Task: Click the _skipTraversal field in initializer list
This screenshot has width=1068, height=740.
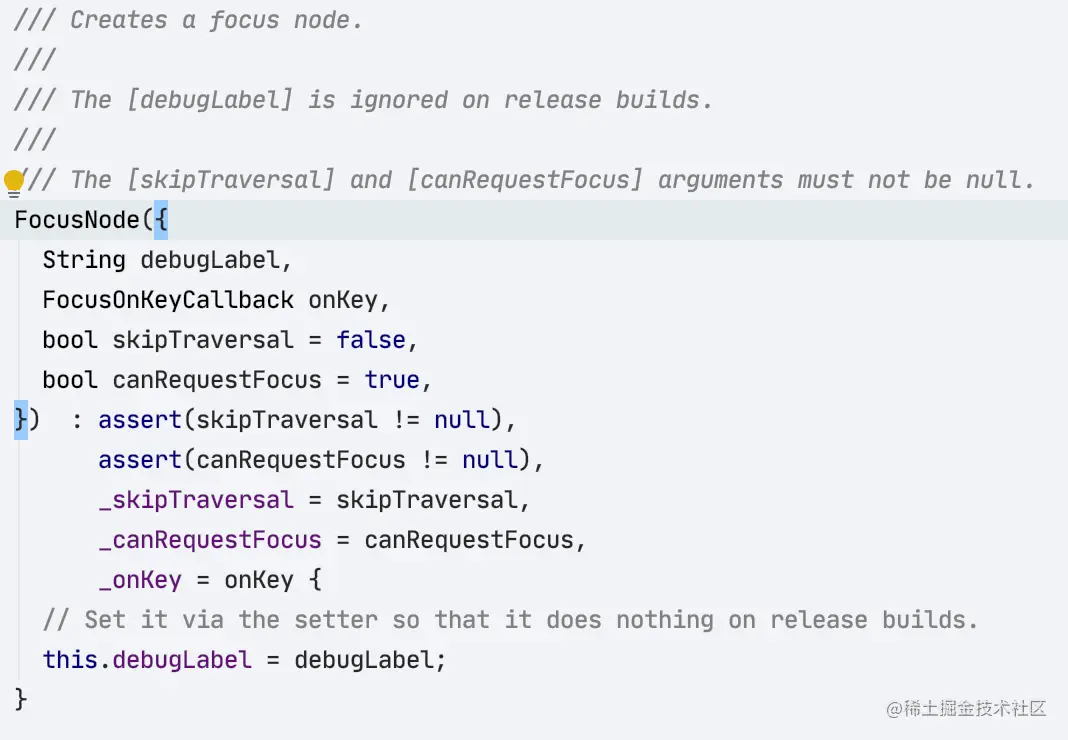Action: tap(196, 499)
